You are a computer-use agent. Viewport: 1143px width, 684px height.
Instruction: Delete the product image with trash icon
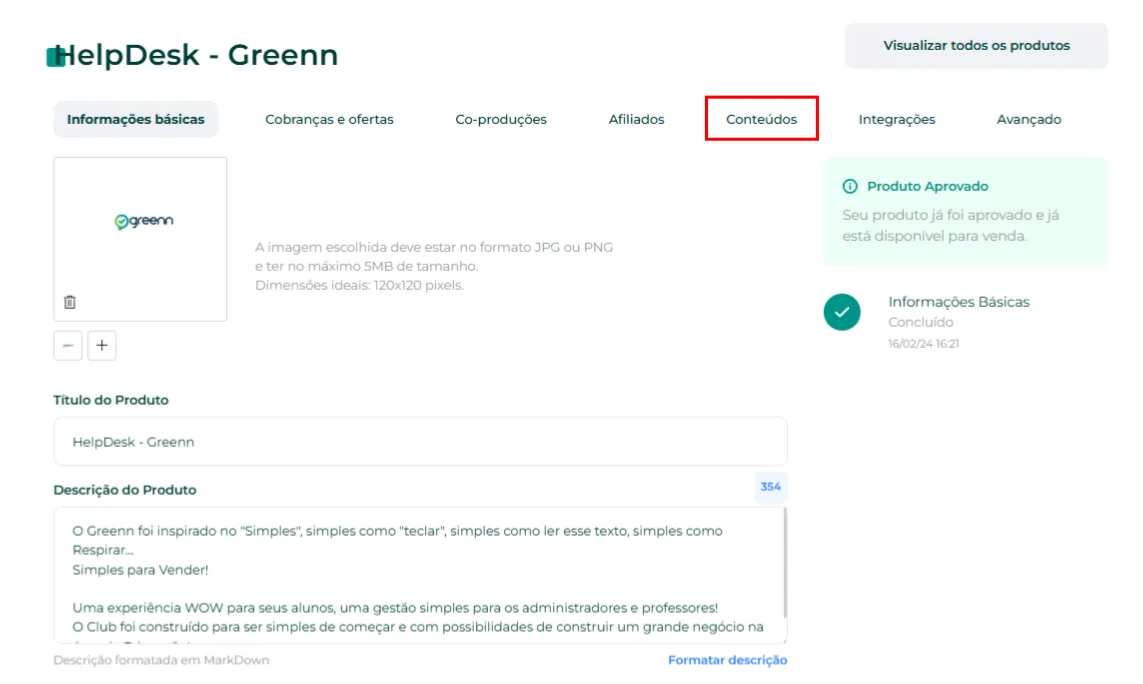70,302
